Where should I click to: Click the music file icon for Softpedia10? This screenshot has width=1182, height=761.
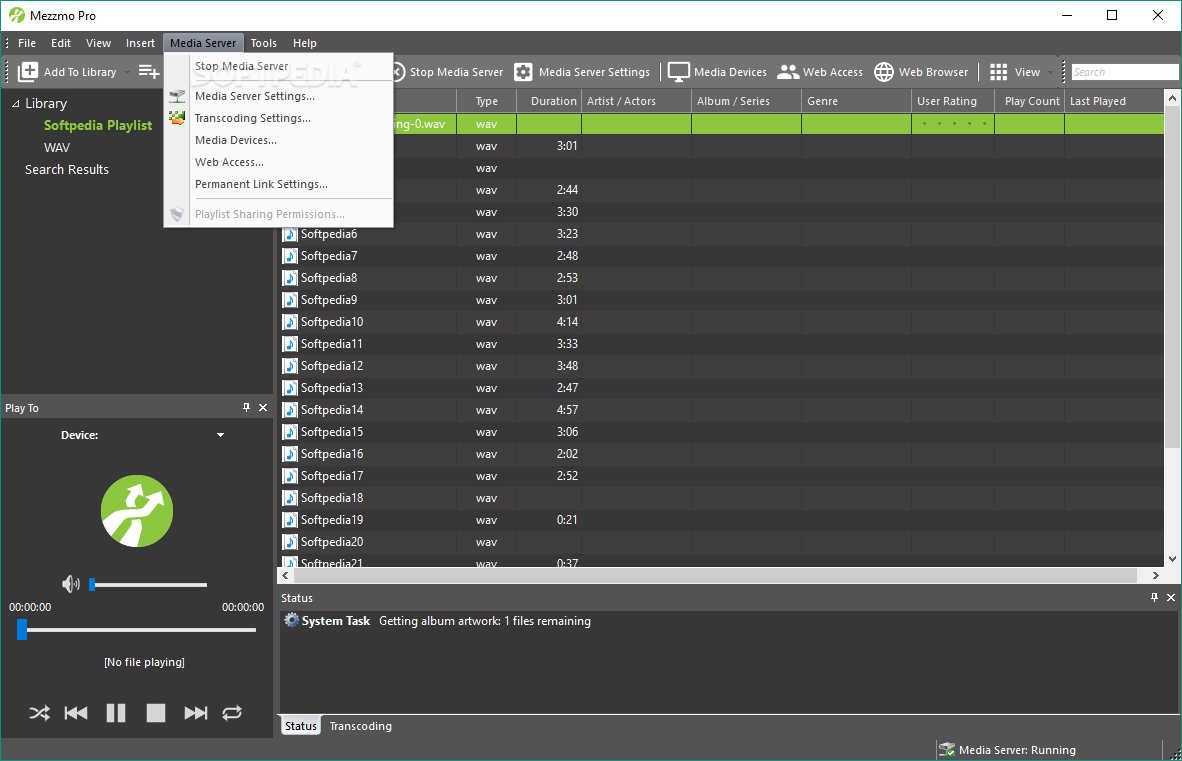coord(290,322)
